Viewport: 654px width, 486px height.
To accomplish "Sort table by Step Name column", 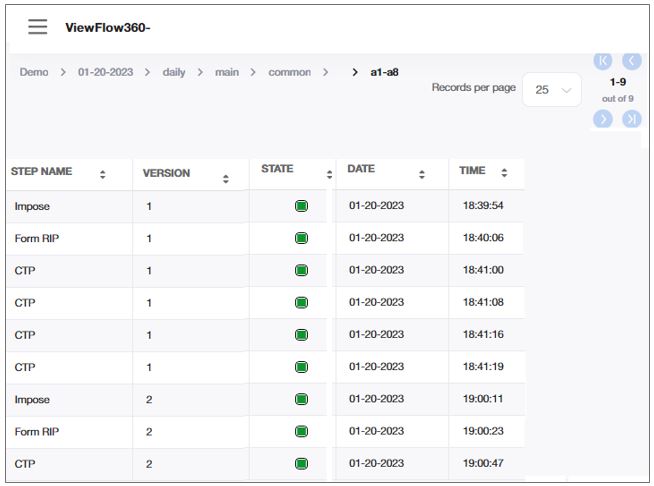I will (x=102, y=175).
